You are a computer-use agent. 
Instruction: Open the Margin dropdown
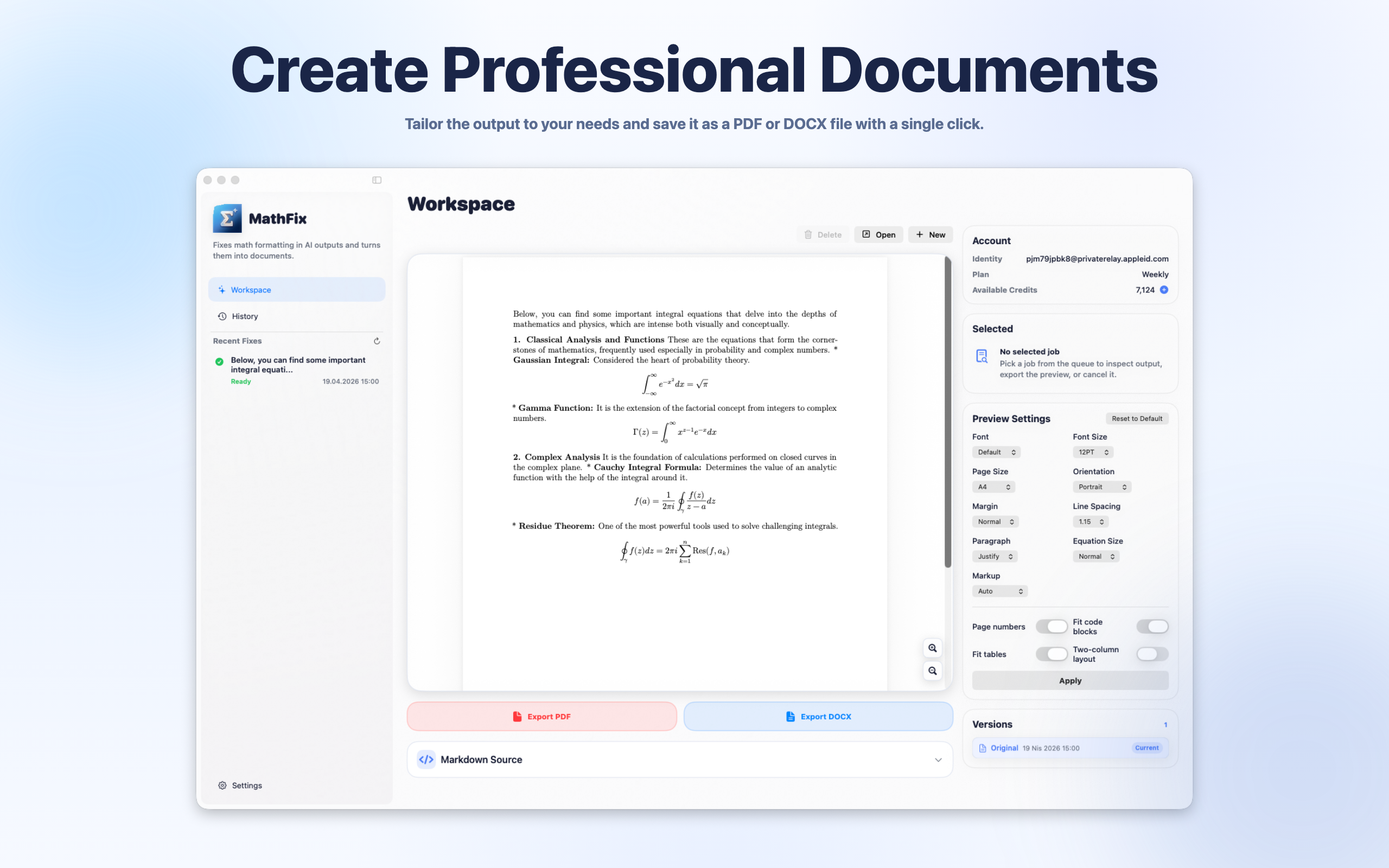pos(995,522)
